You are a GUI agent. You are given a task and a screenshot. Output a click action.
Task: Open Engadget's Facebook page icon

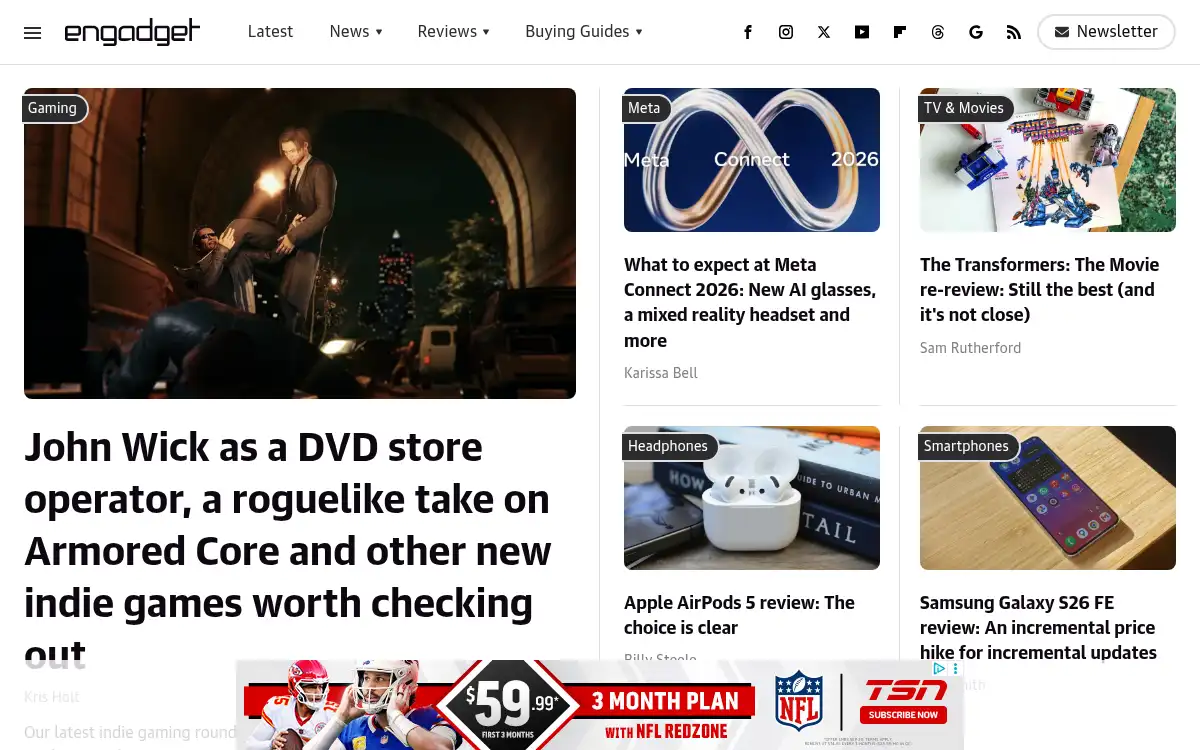748,32
